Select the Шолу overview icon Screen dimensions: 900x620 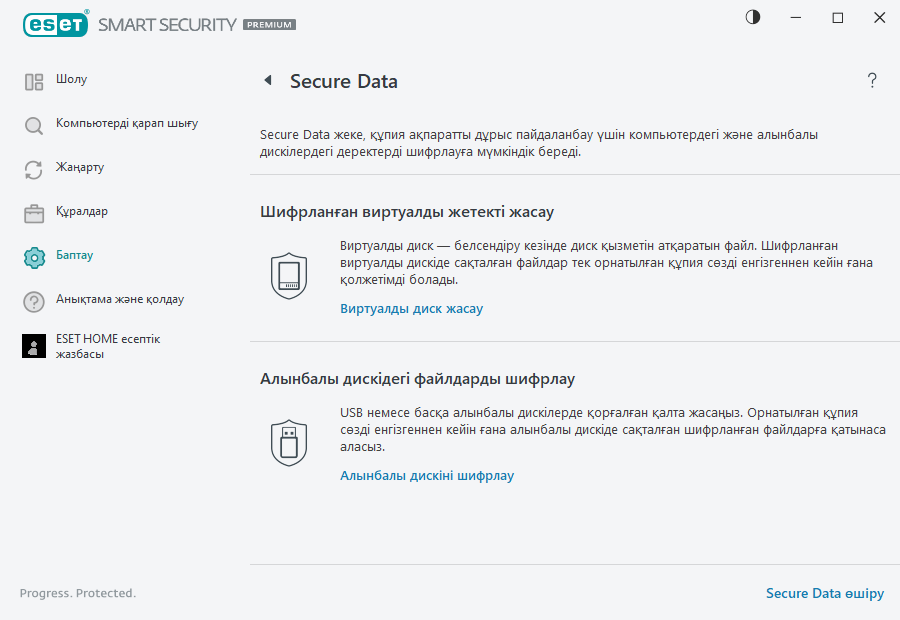coord(33,79)
